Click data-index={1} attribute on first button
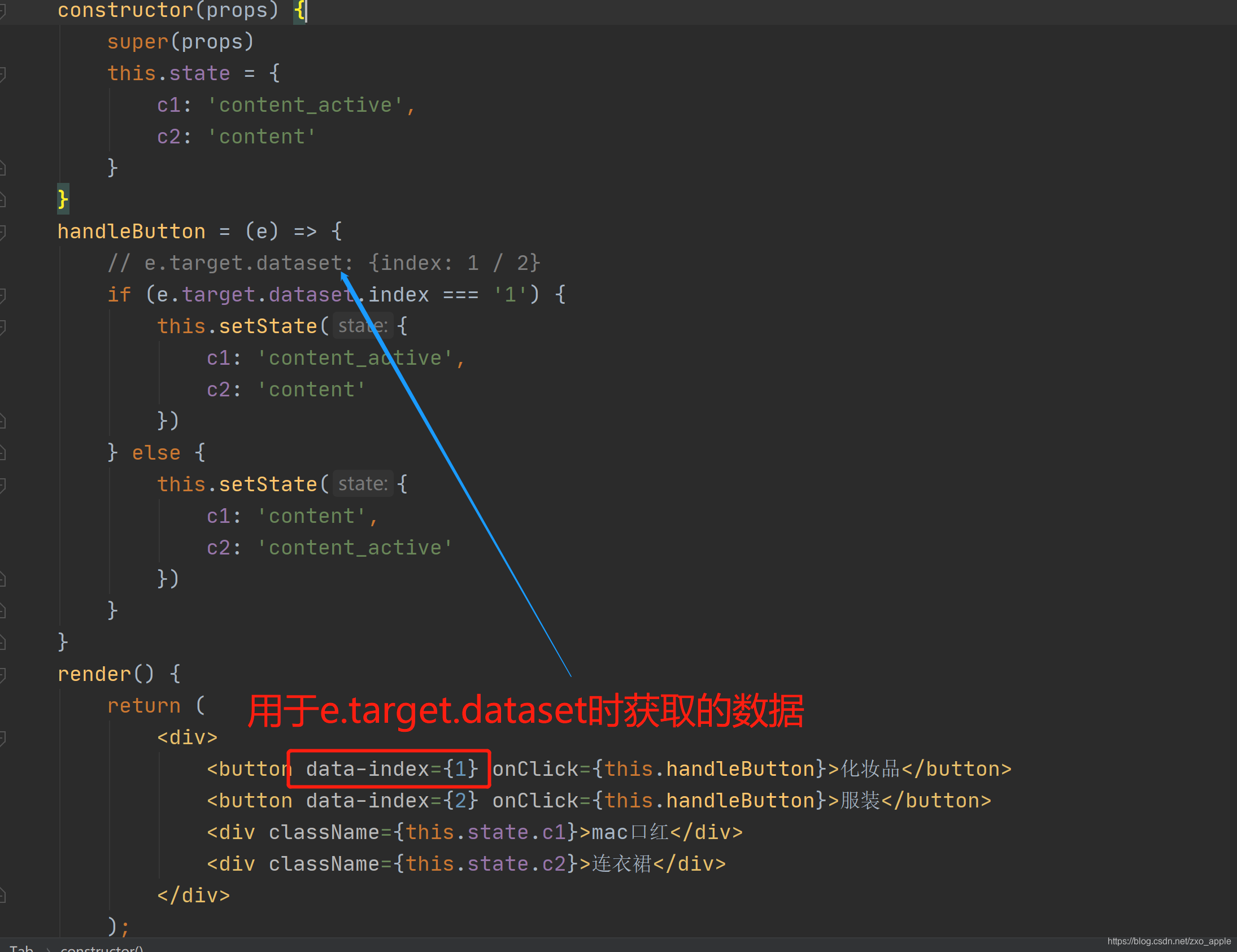 392,769
